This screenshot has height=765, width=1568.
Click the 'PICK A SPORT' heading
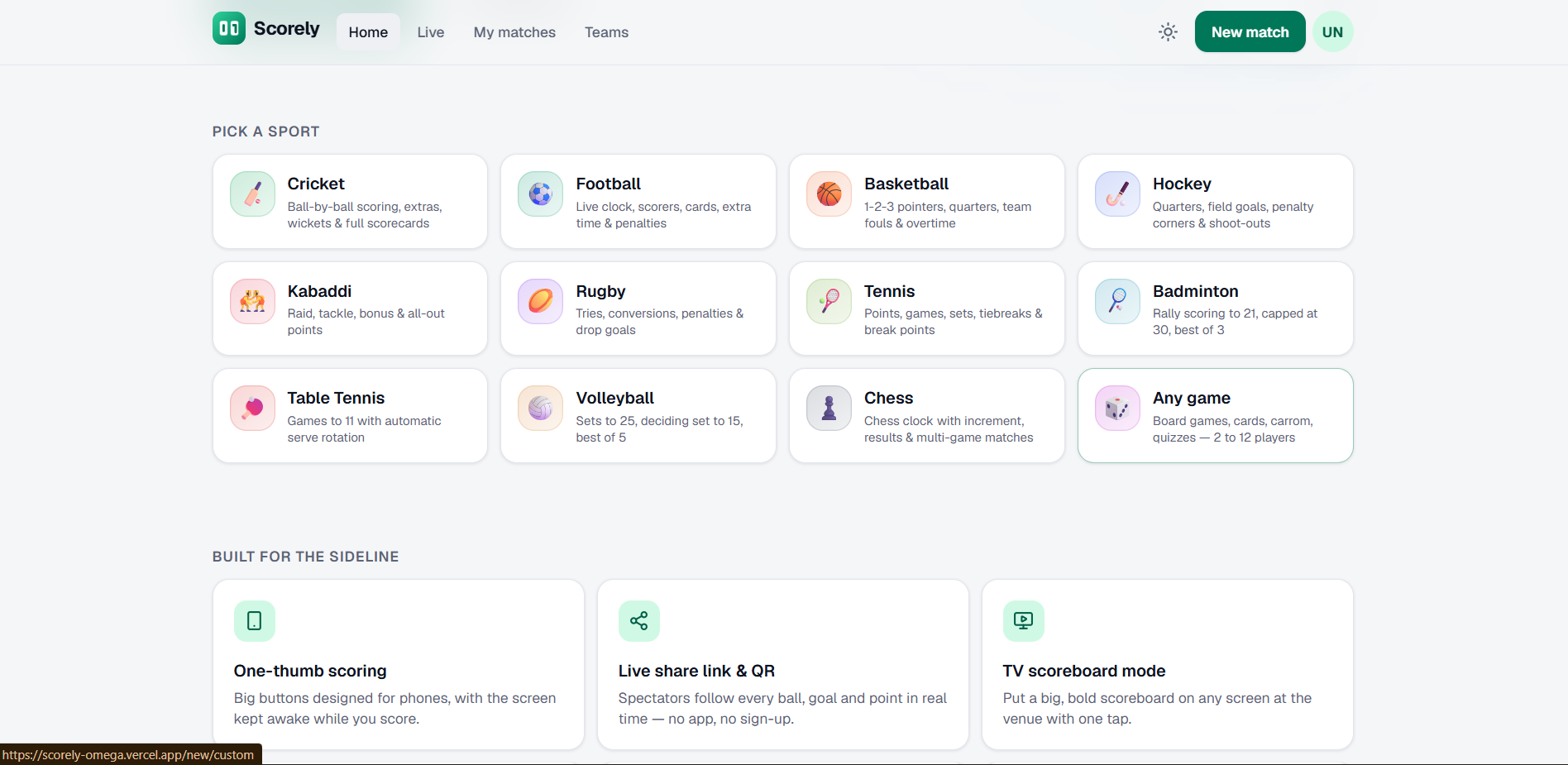(265, 131)
